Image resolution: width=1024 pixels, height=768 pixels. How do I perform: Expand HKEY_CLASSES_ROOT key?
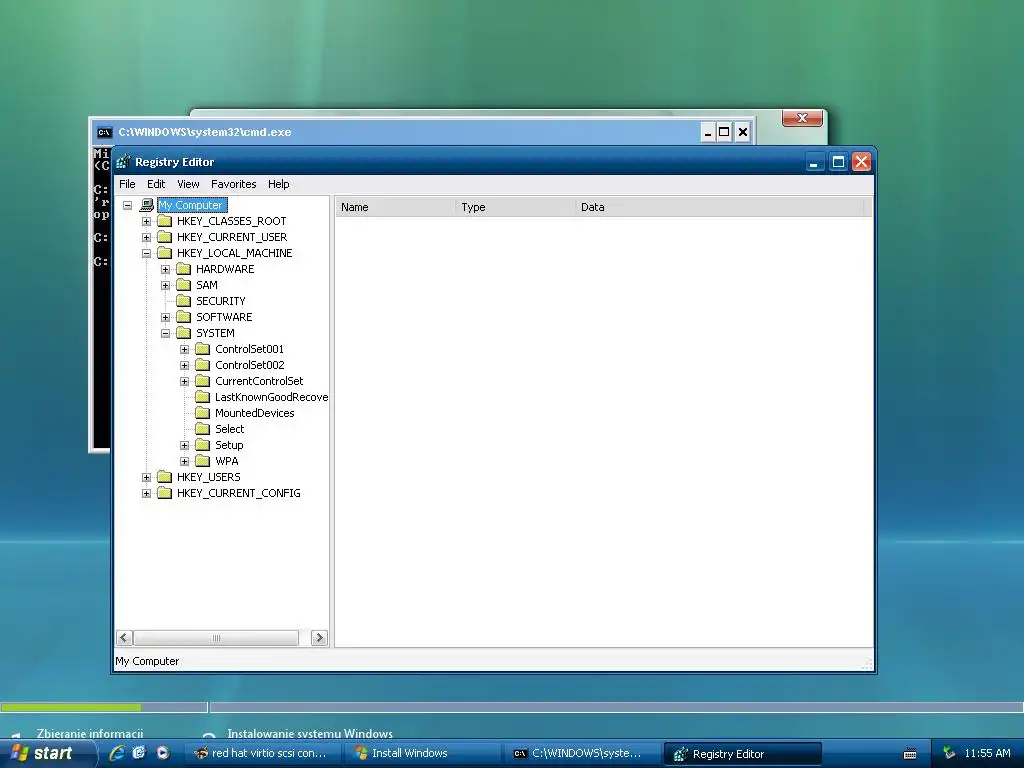pyautogui.click(x=146, y=221)
